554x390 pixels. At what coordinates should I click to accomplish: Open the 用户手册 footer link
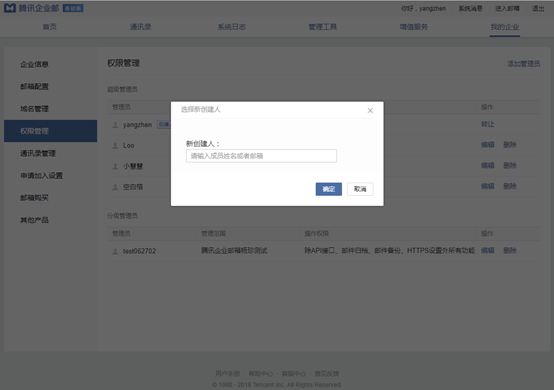[228, 373]
